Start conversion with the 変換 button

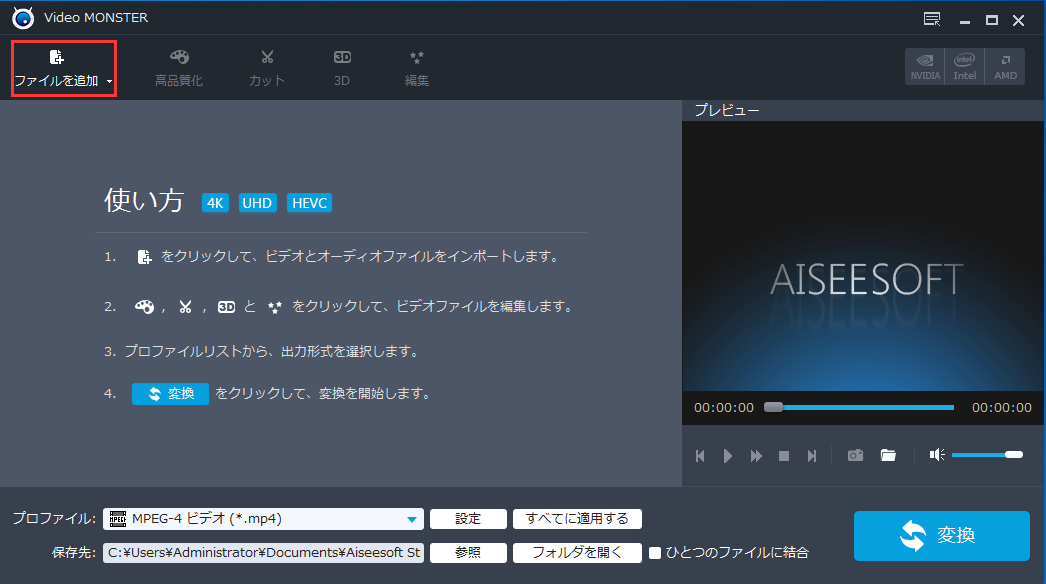pyautogui.click(x=941, y=536)
